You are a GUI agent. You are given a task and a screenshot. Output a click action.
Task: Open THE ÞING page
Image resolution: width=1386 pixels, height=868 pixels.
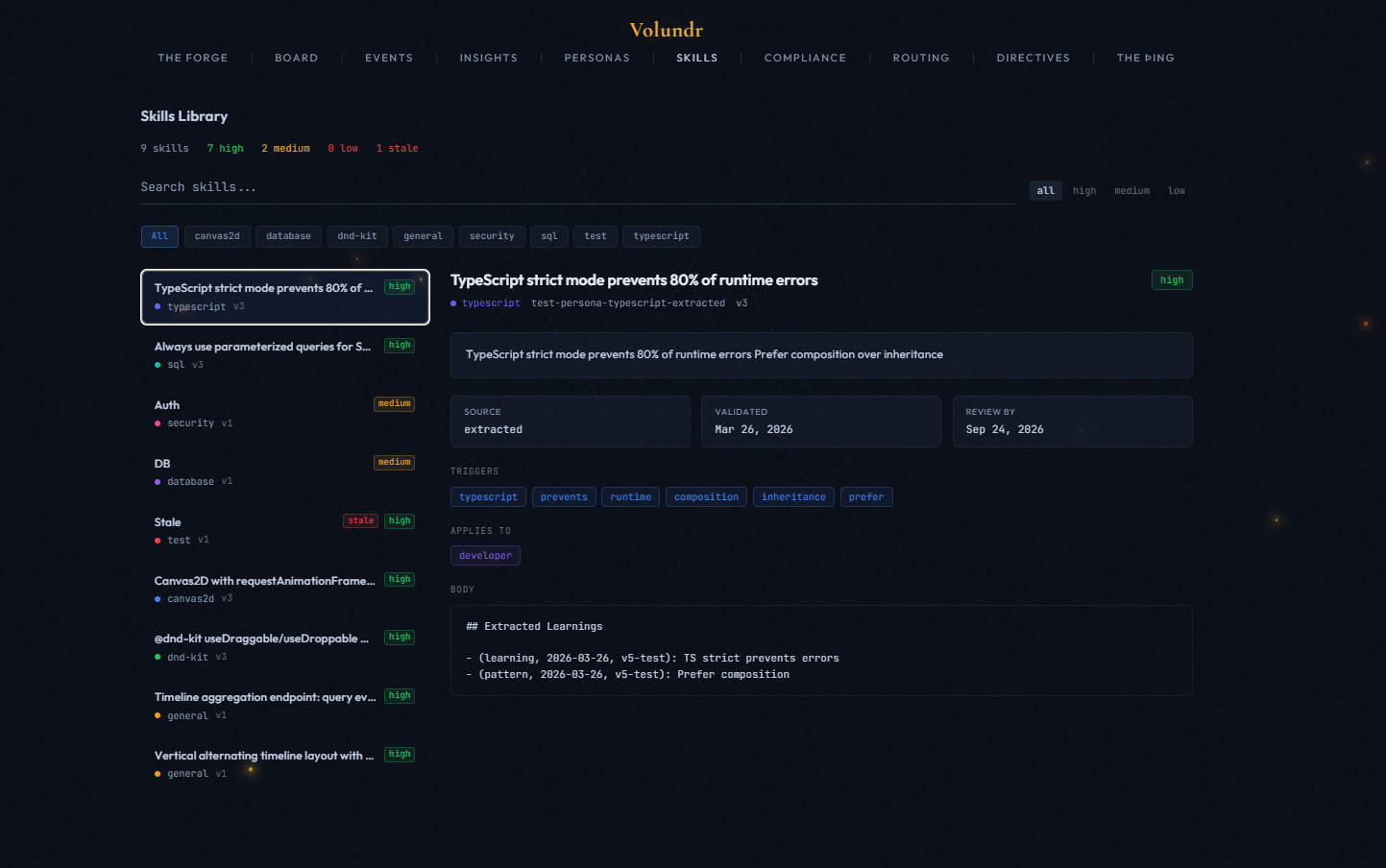point(1145,58)
